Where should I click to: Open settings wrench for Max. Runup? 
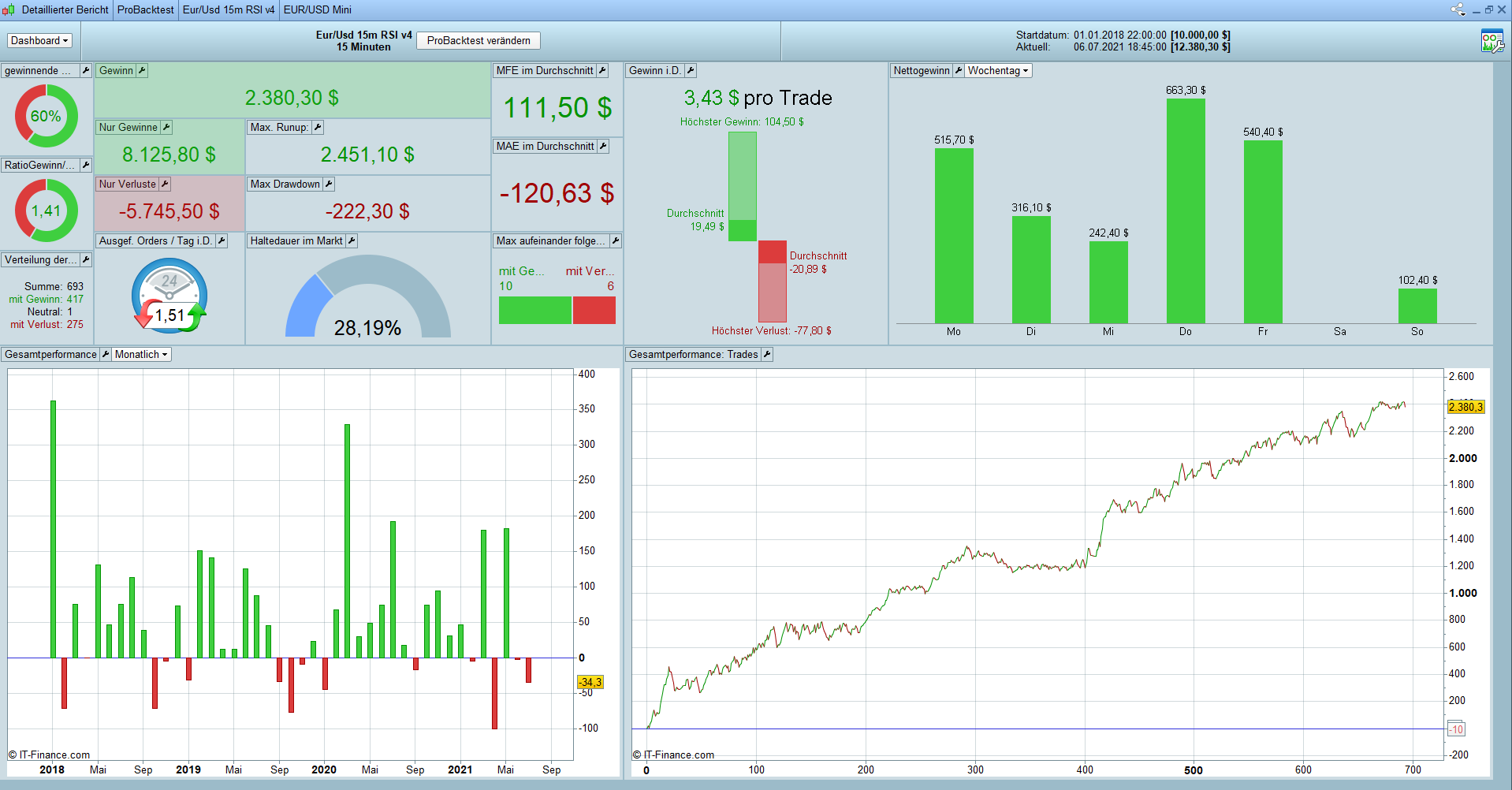click(x=318, y=127)
